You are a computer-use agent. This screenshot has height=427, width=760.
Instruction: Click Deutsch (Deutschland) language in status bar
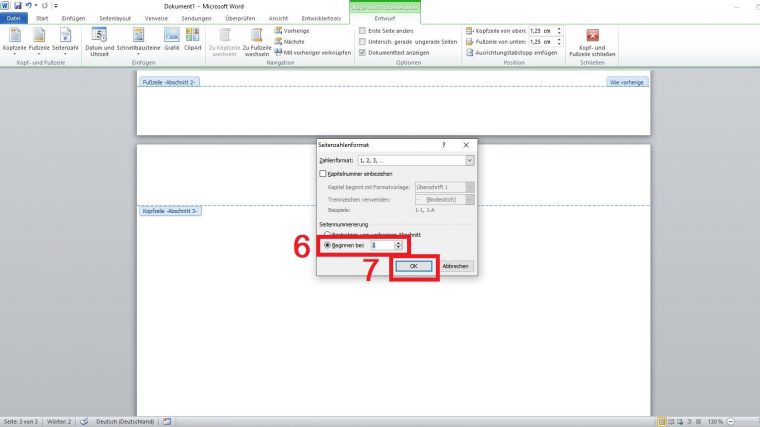(126, 421)
